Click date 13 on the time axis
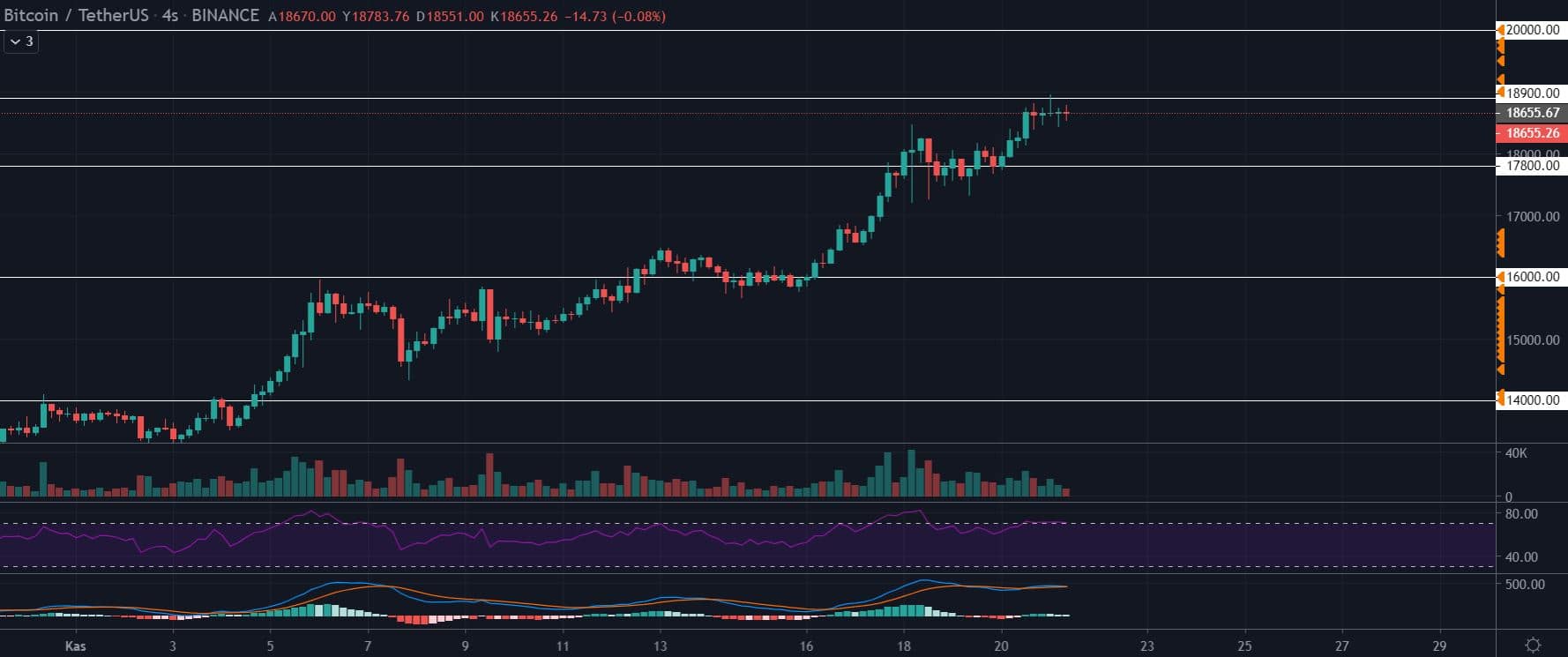1568x657 pixels. 660,646
